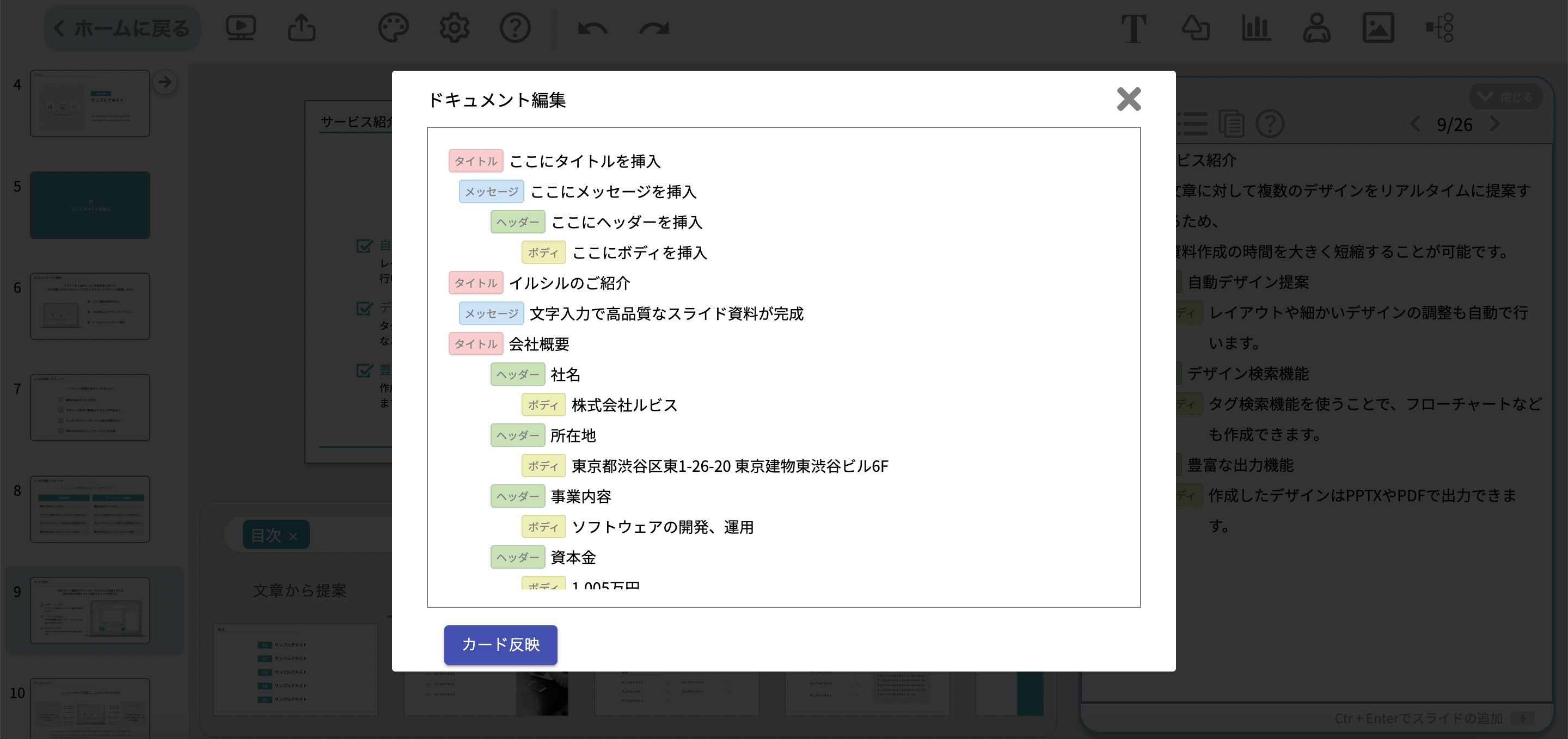
Task: Remove the 目次 tag
Action: [293, 537]
